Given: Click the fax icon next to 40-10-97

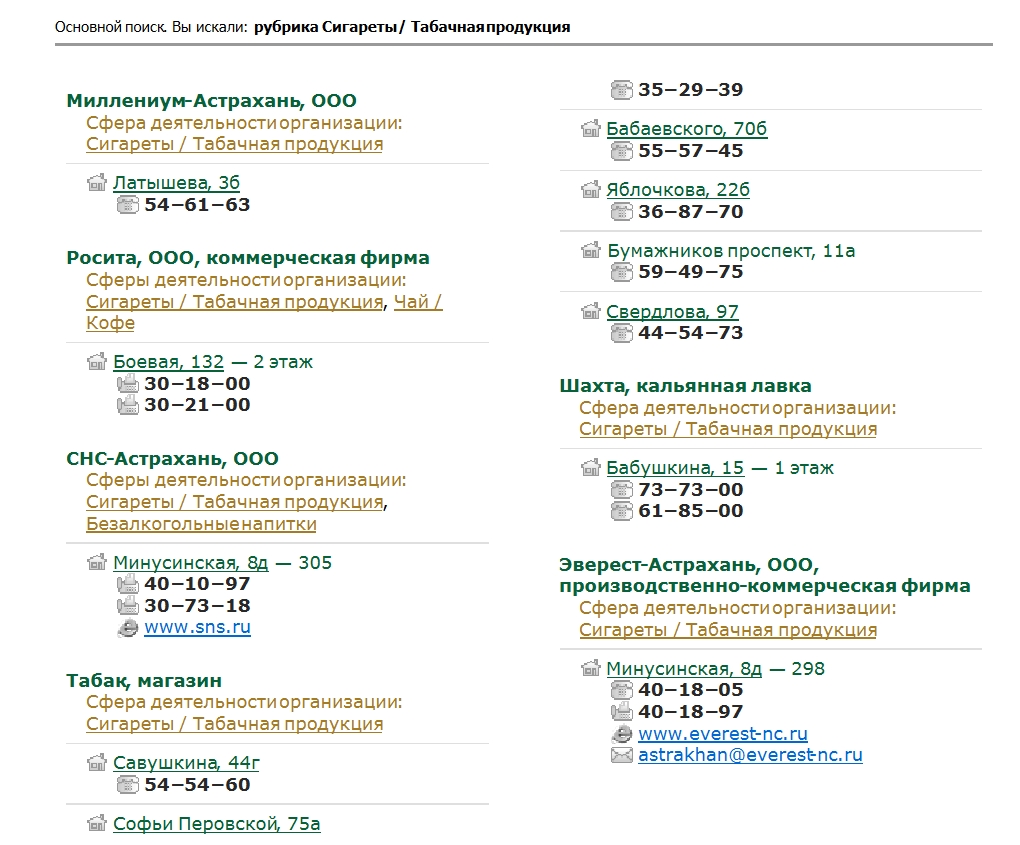Looking at the screenshot, I should click(x=128, y=584).
